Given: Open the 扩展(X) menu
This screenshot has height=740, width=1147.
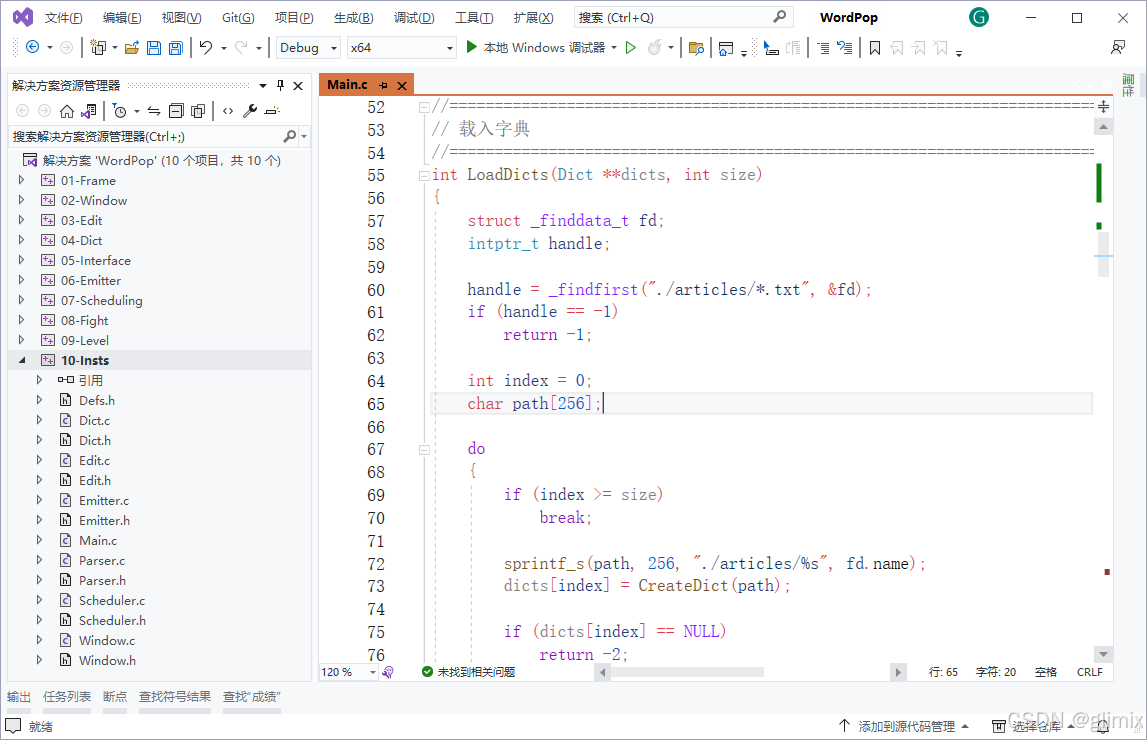Looking at the screenshot, I should coord(533,18).
